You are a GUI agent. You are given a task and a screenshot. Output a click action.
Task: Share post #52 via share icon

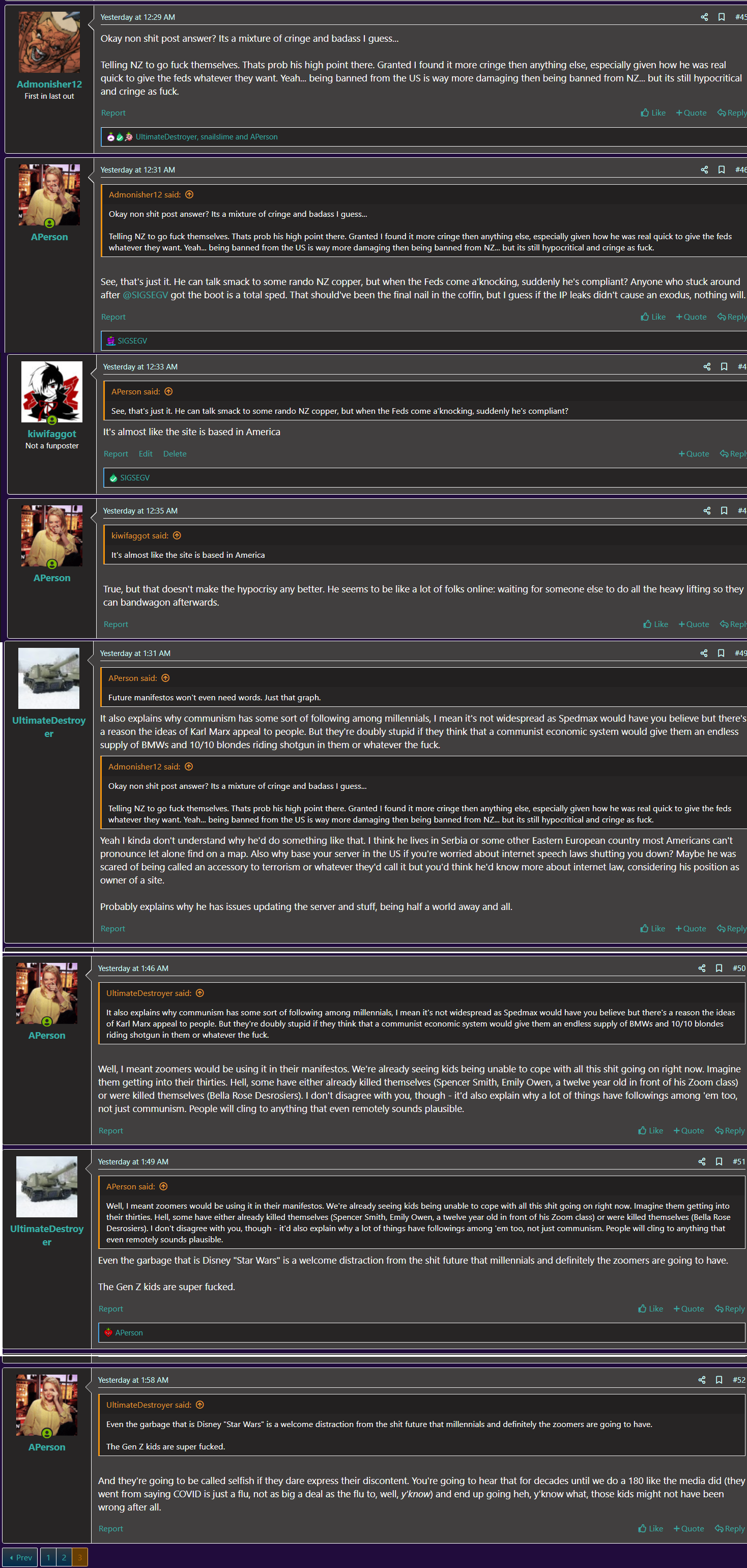tap(702, 1380)
